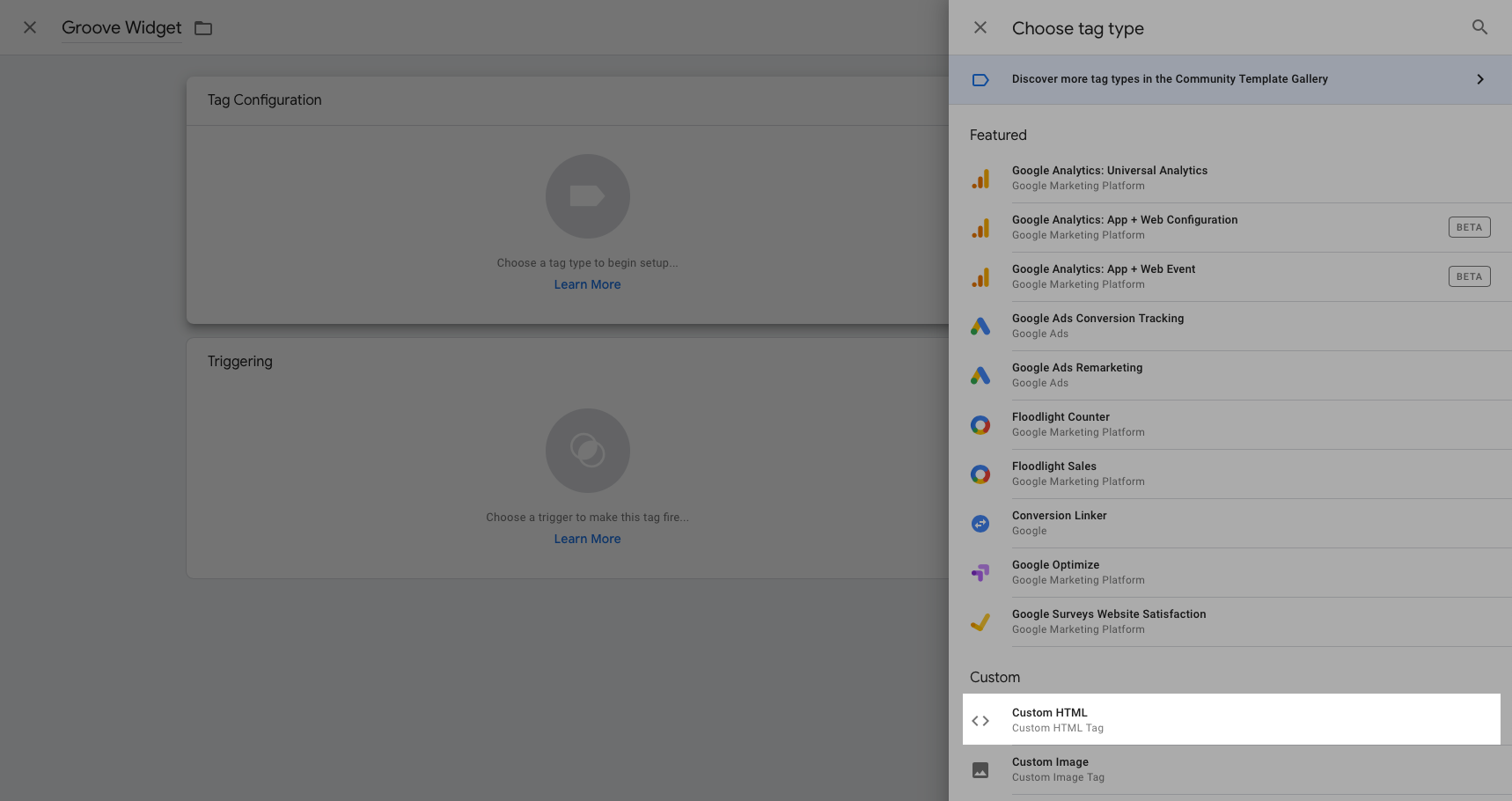
Task: Click the Universal Analytics icon
Action: pos(980,179)
